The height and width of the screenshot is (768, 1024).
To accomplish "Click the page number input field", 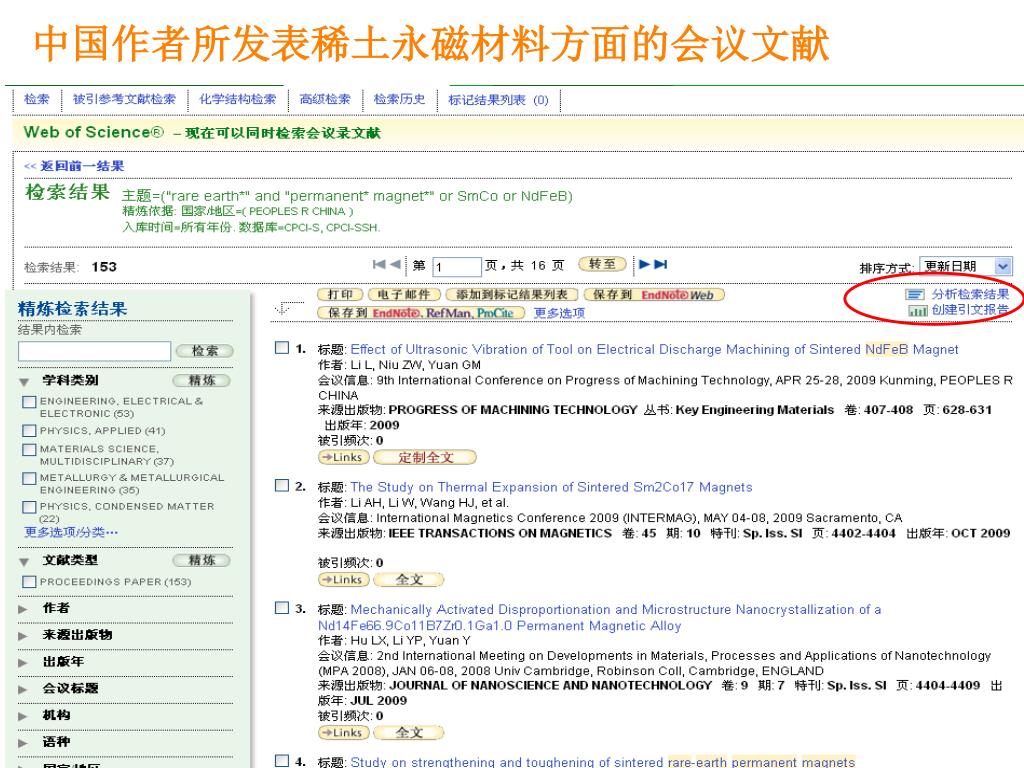I will 456,266.
